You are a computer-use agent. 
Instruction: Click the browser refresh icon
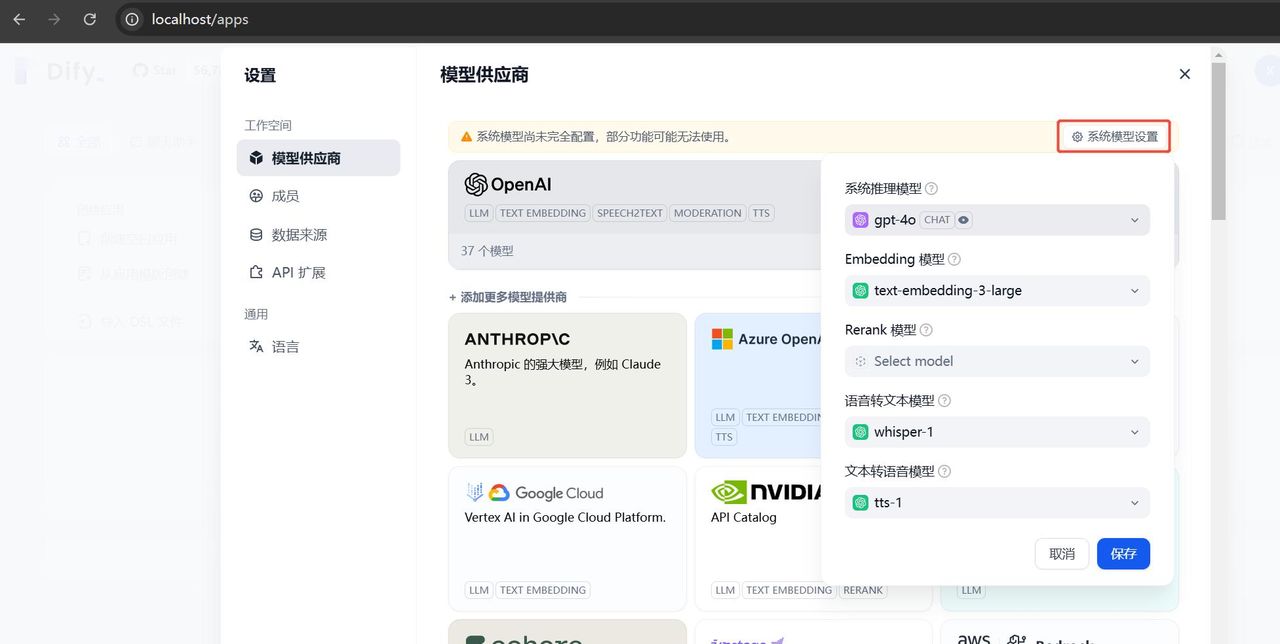89,19
